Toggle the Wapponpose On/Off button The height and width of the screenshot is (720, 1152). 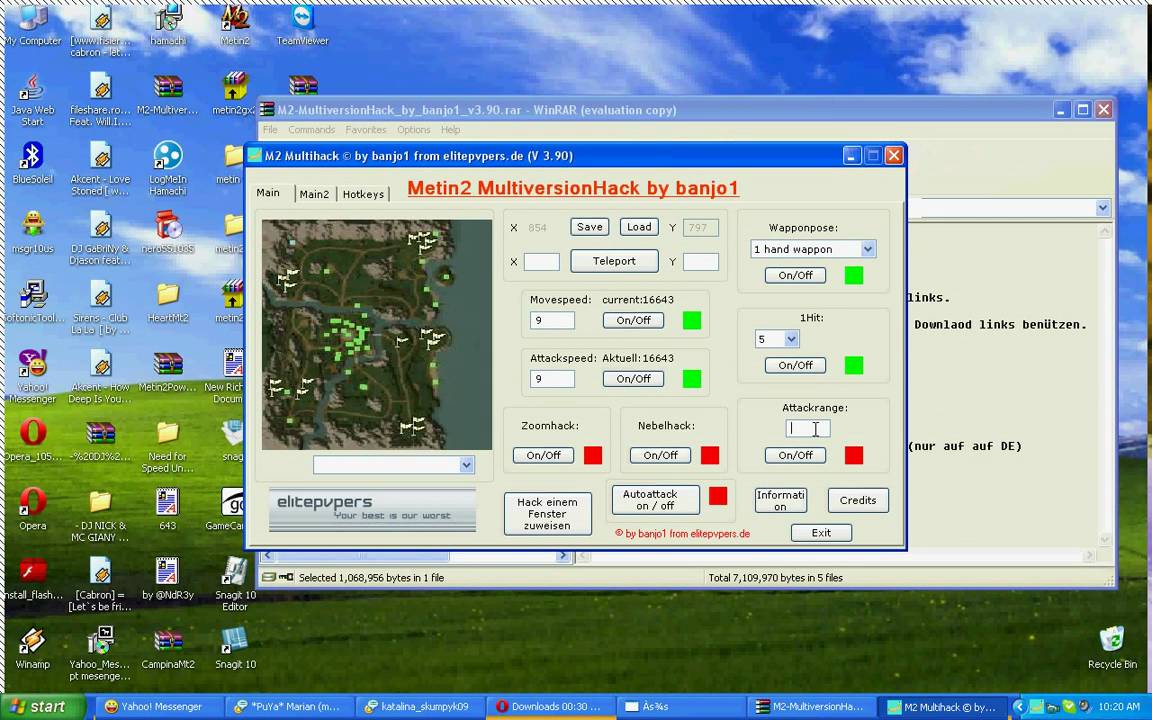point(795,275)
